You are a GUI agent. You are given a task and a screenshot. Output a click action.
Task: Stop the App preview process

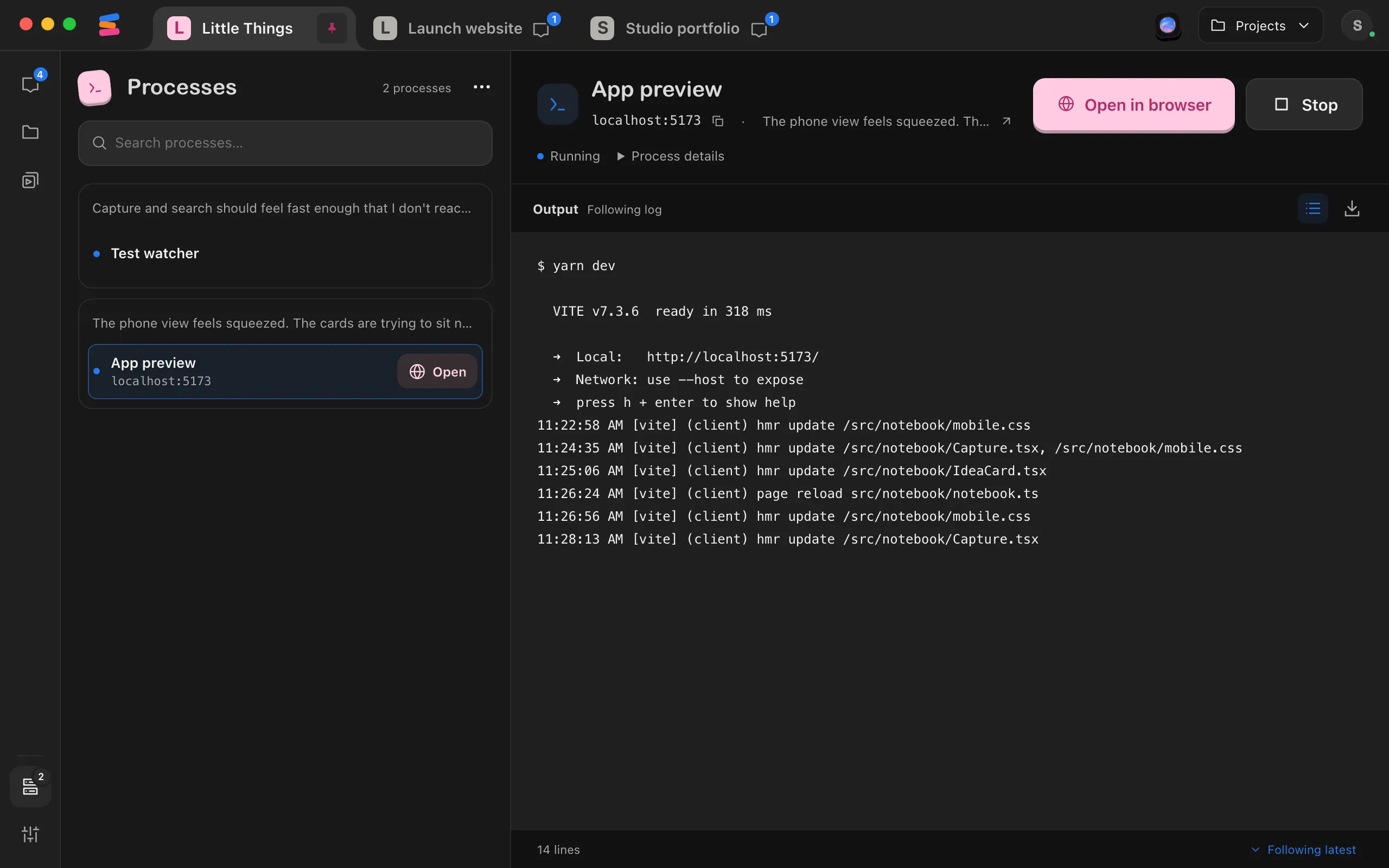click(1304, 105)
